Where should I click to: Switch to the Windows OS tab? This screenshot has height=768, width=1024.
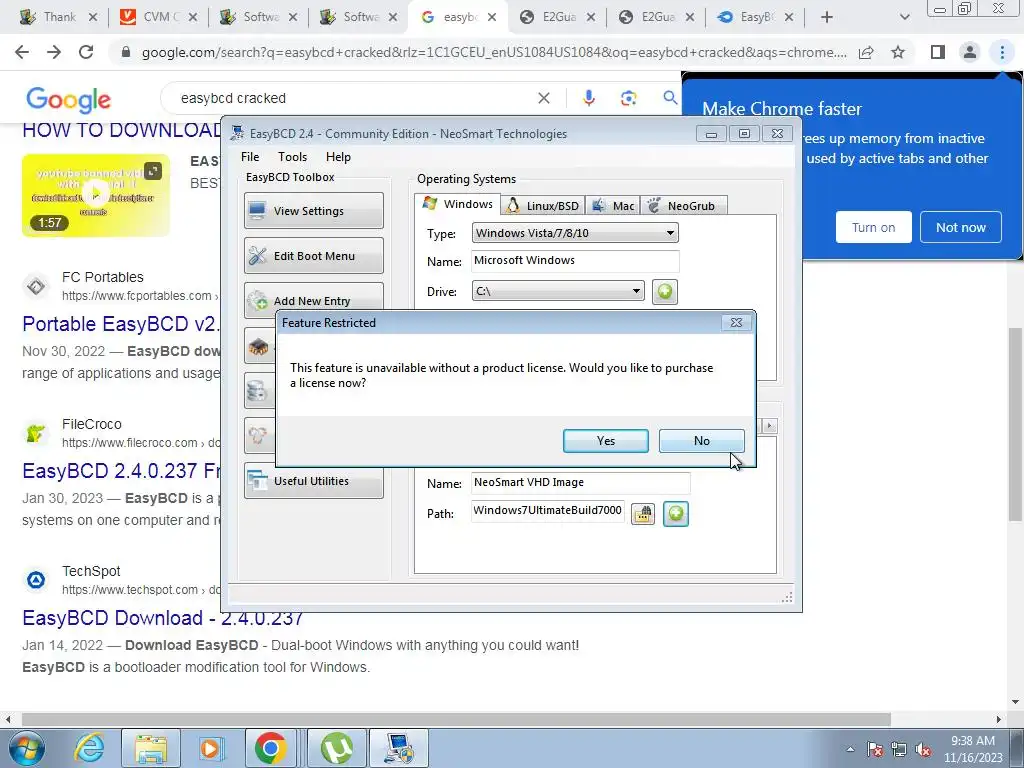point(458,204)
